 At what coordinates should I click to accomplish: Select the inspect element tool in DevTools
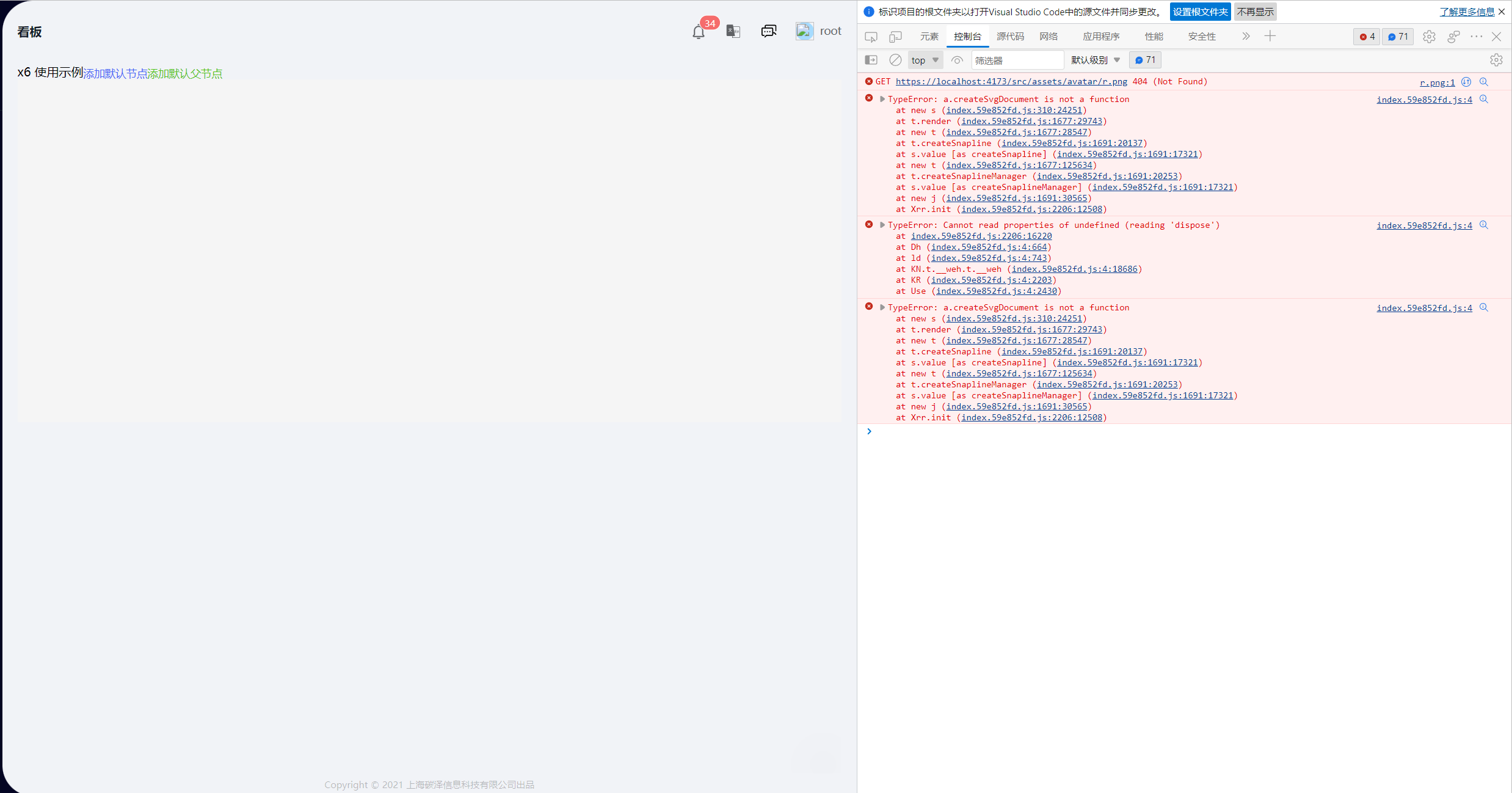pyautogui.click(x=871, y=36)
